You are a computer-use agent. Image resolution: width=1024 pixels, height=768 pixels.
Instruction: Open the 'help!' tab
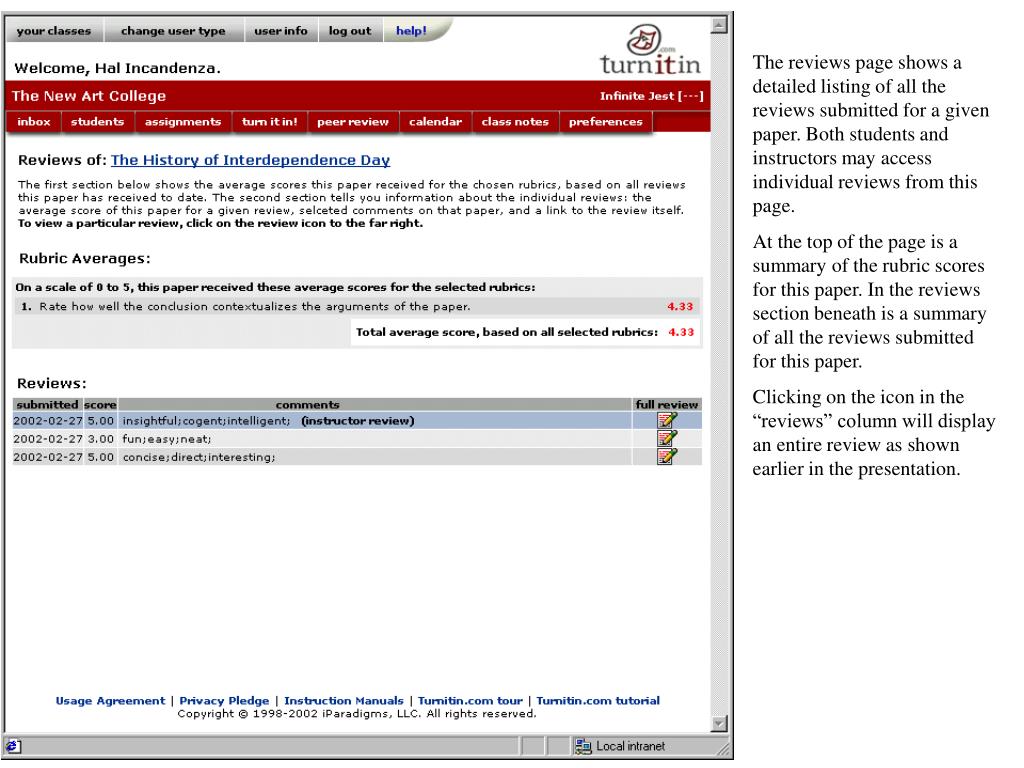pos(411,31)
